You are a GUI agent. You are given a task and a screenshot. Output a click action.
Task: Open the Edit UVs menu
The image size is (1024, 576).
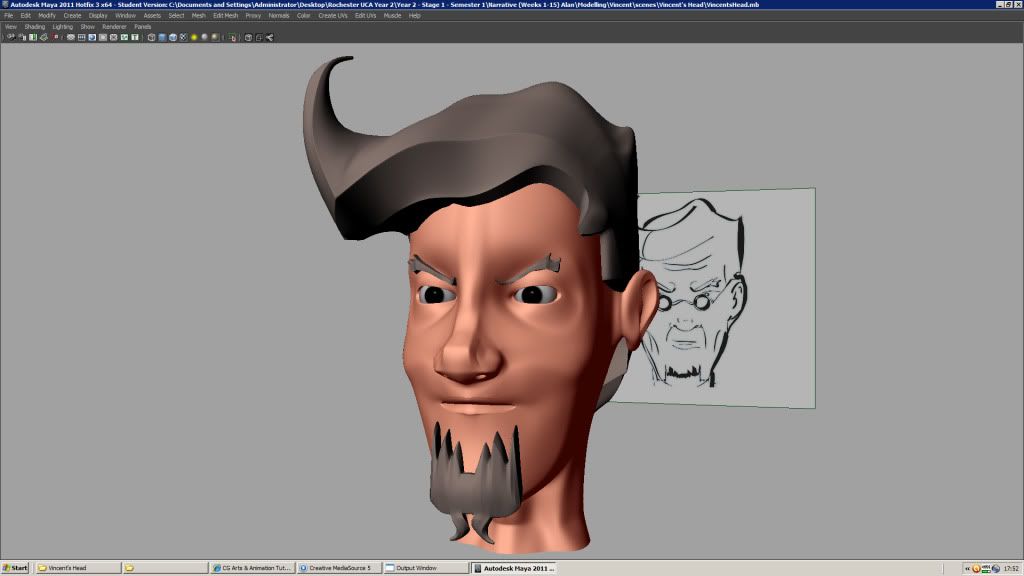point(366,16)
